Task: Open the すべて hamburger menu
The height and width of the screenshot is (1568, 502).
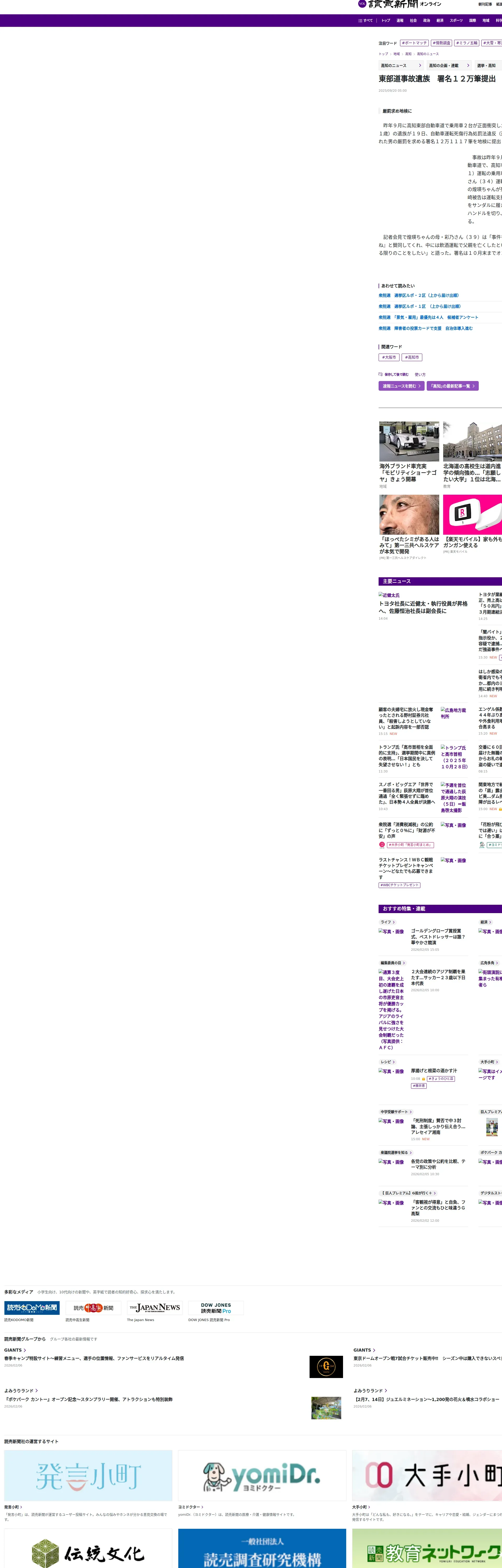Action: tap(366, 21)
